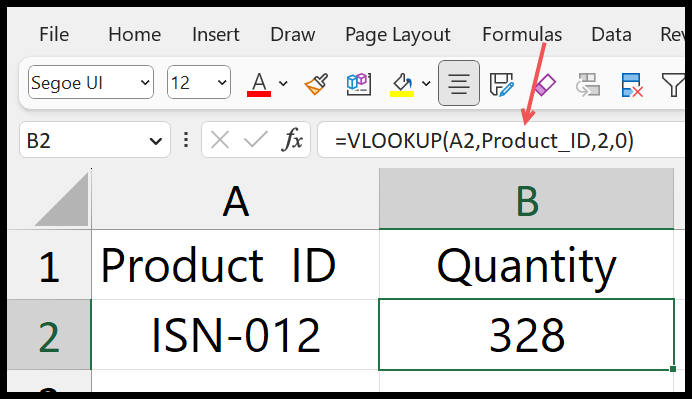Screen dimensions: 692x399
Task: Open Insert Function fx dialog
Action: point(292,140)
